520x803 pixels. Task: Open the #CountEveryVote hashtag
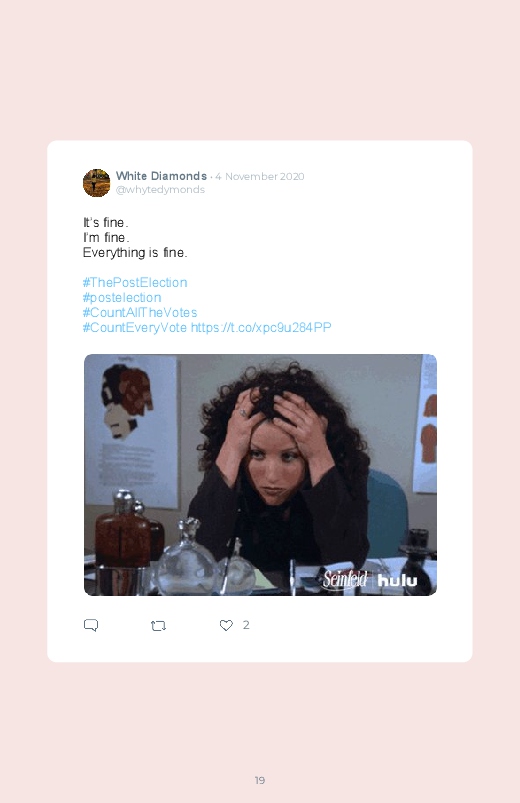[135, 327]
